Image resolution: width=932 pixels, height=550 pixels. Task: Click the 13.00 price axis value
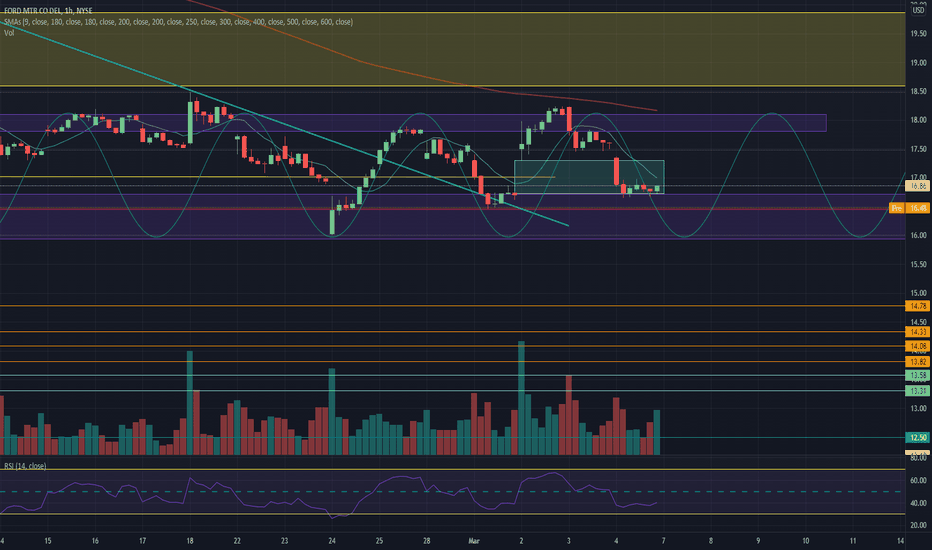[x=918, y=408]
